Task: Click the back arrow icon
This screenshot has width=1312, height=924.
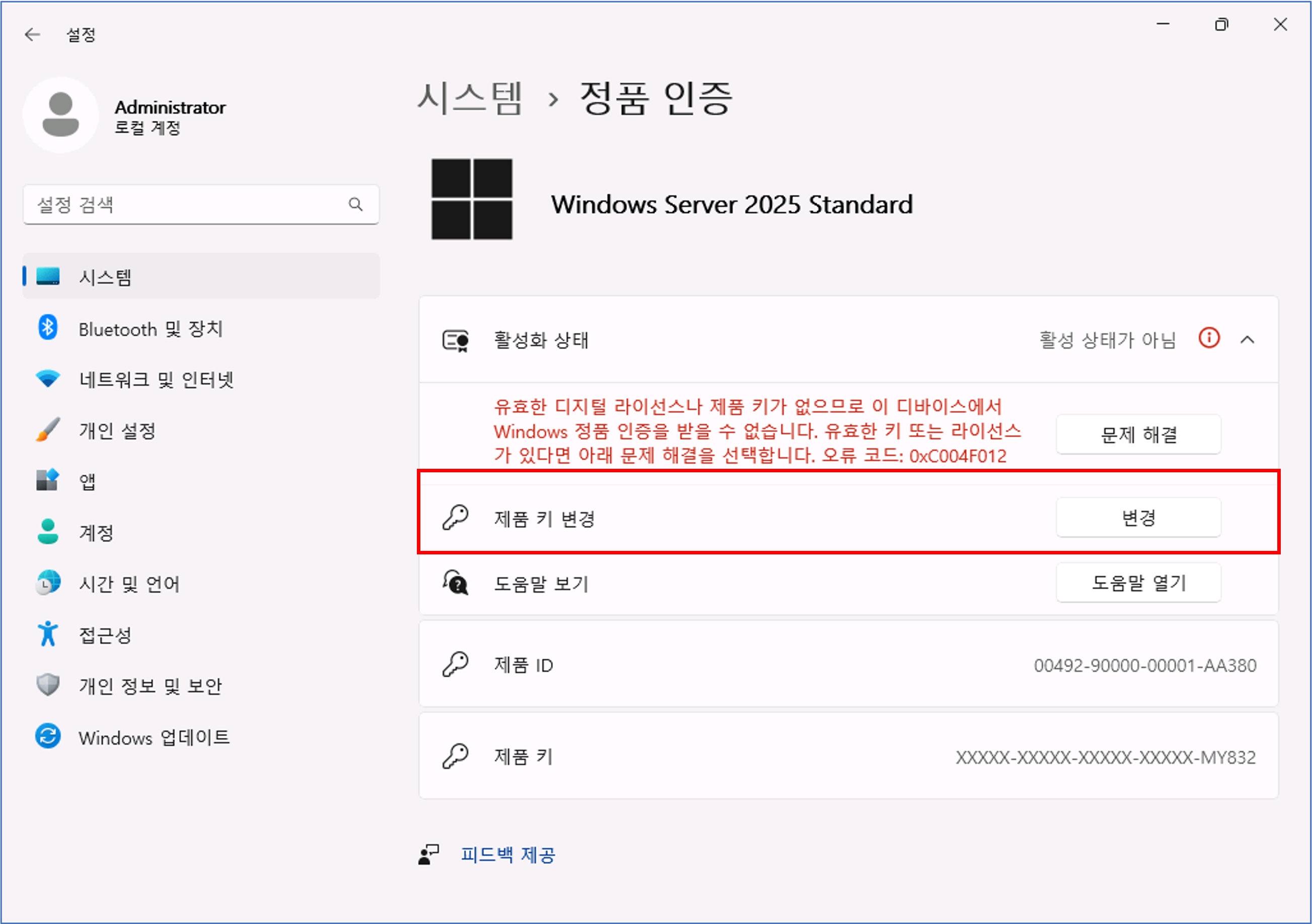Action: 32,35
